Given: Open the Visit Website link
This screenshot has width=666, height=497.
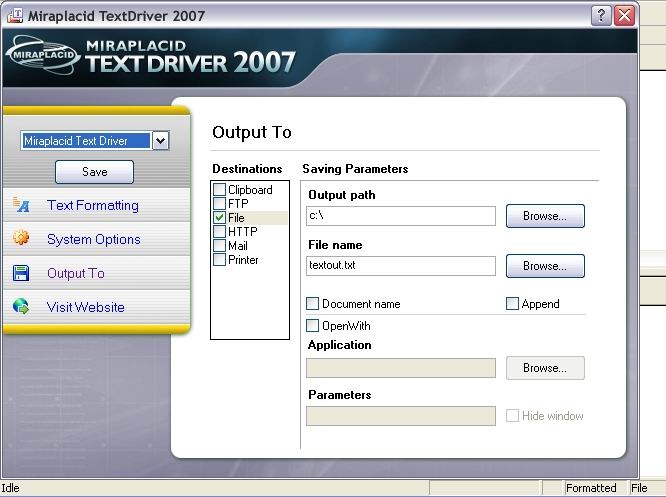Looking at the screenshot, I should click(x=85, y=307).
